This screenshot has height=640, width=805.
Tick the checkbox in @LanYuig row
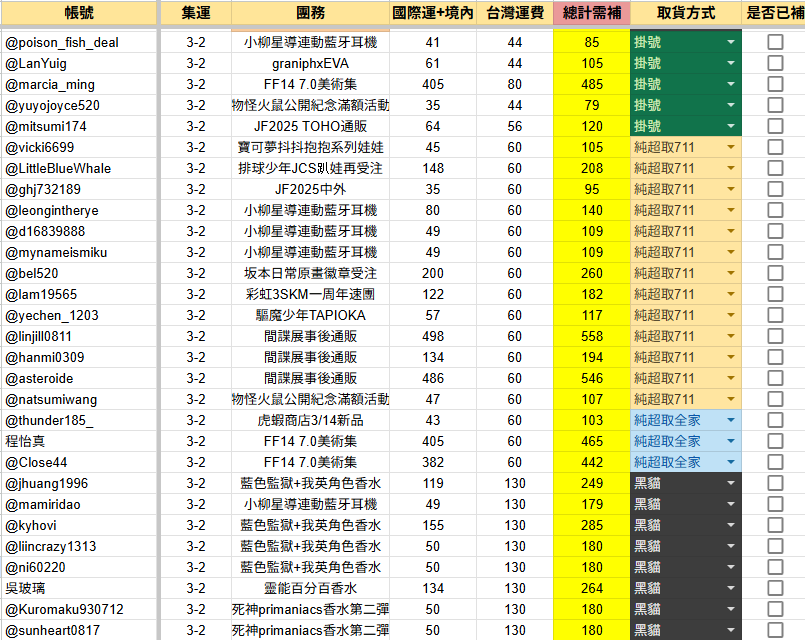tap(775, 63)
